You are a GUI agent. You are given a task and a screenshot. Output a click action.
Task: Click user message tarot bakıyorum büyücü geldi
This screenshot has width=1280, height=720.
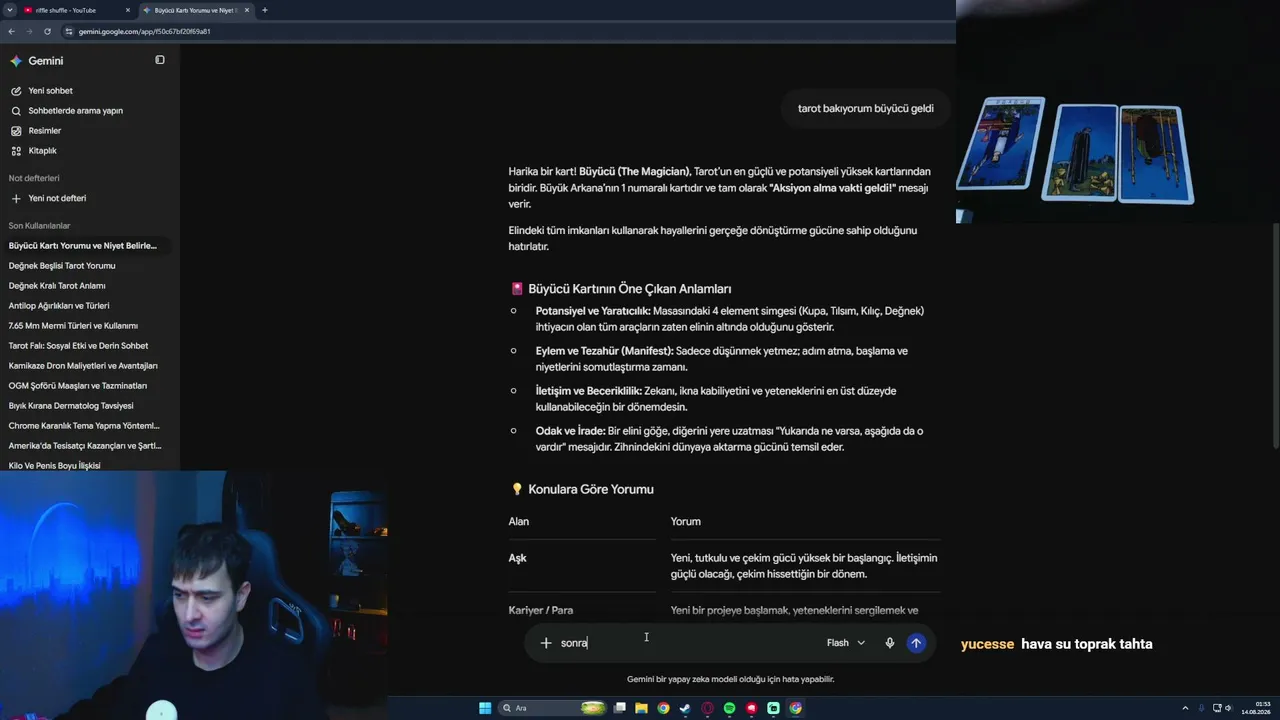[x=866, y=108]
